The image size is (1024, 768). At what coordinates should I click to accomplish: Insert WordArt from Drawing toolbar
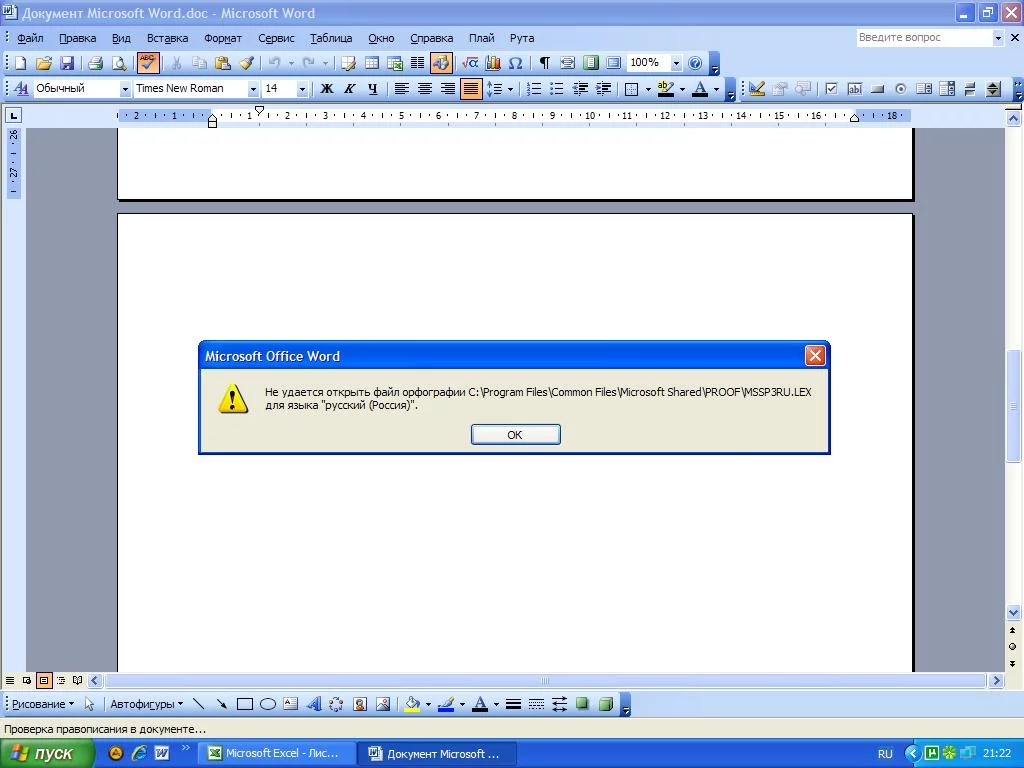pyautogui.click(x=314, y=704)
